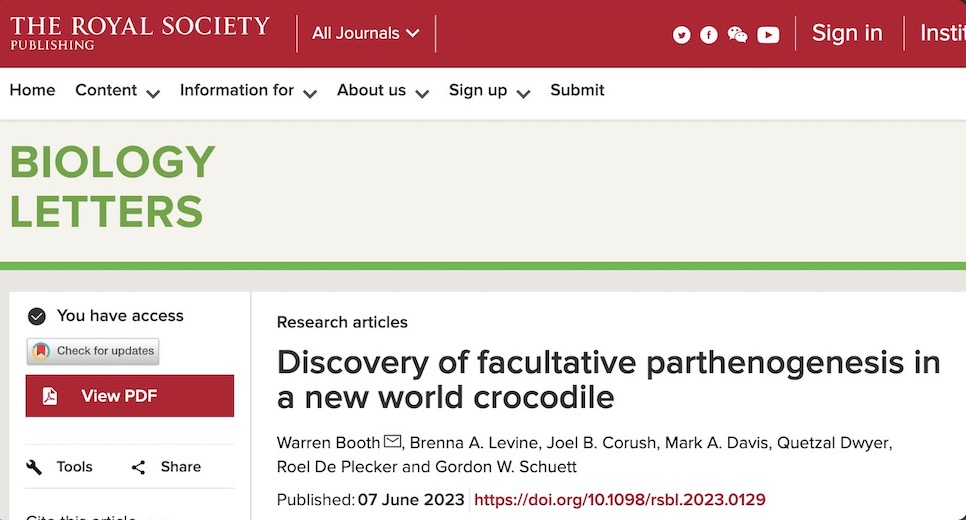The width and height of the screenshot is (966, 520).
Task: Expand the Content menu chevron
Action: (x=153, y=93)
